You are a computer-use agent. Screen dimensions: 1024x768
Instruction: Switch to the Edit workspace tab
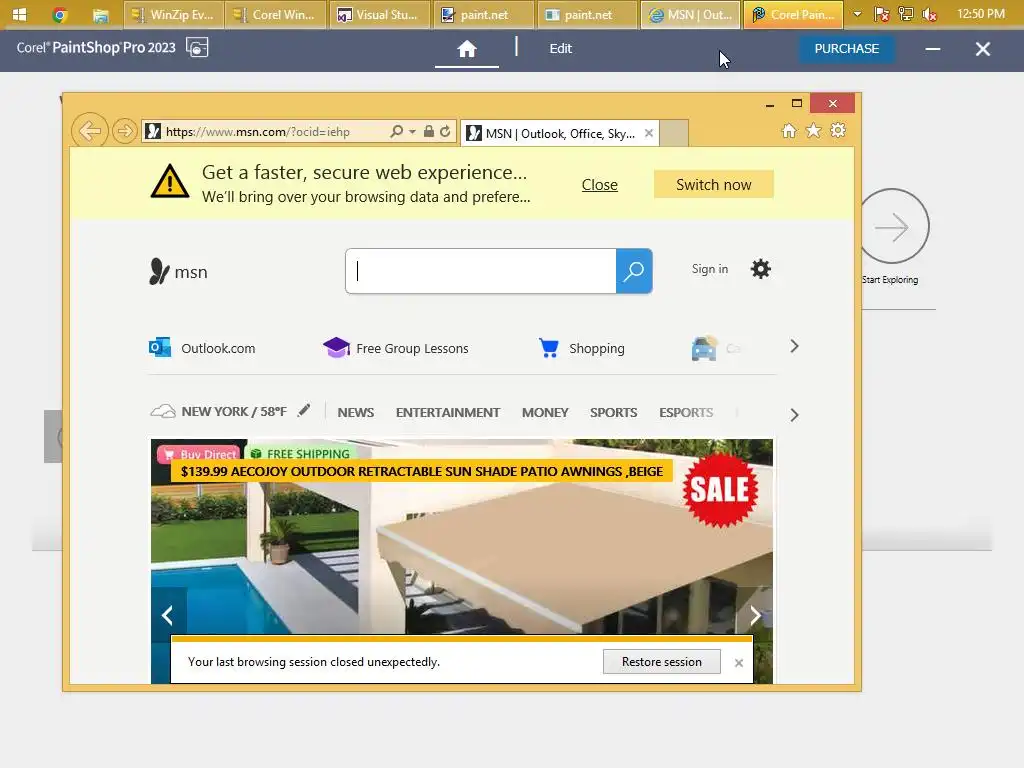(x=560, y=49)
